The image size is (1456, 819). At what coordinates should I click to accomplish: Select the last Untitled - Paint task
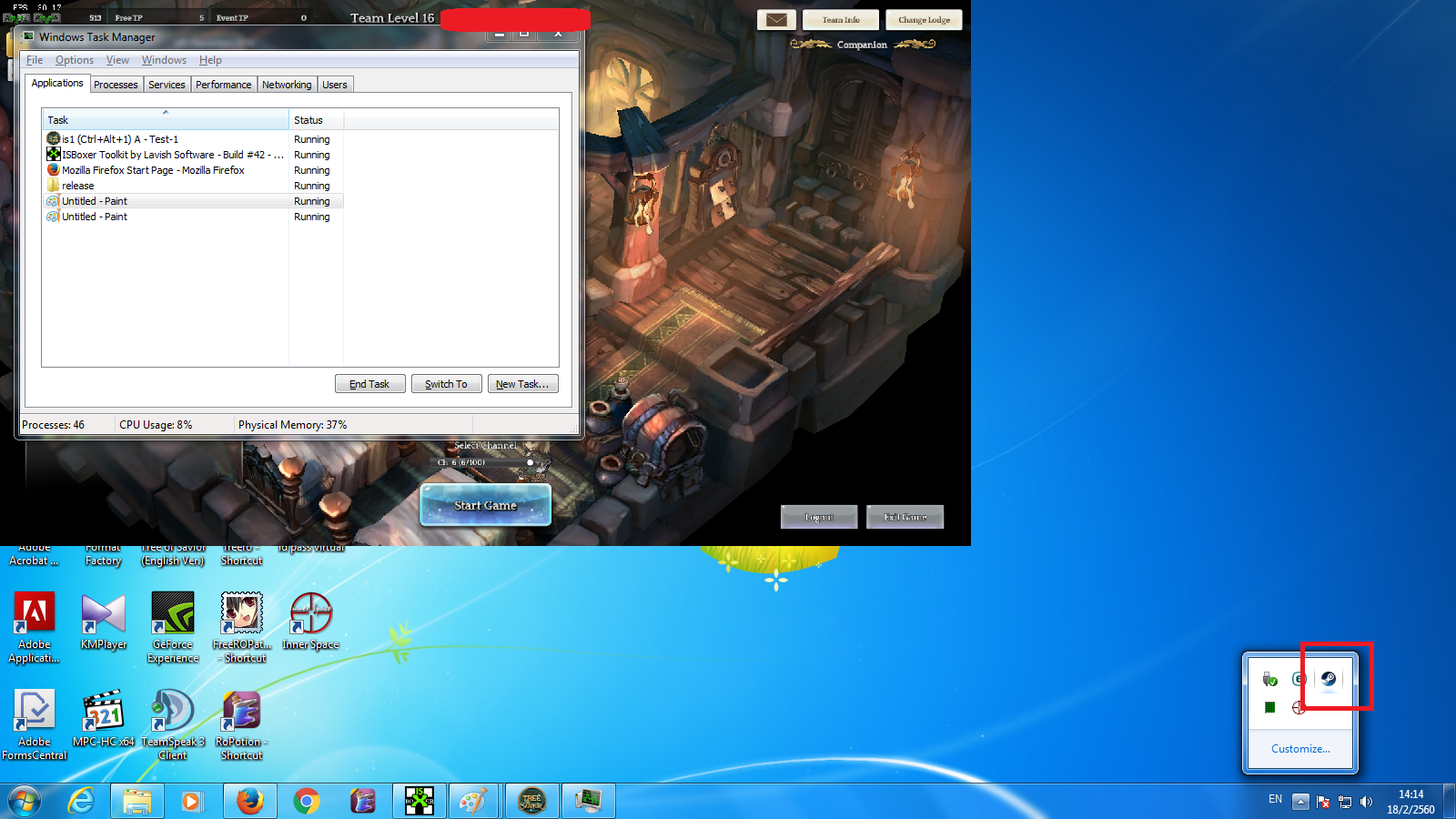194,217
